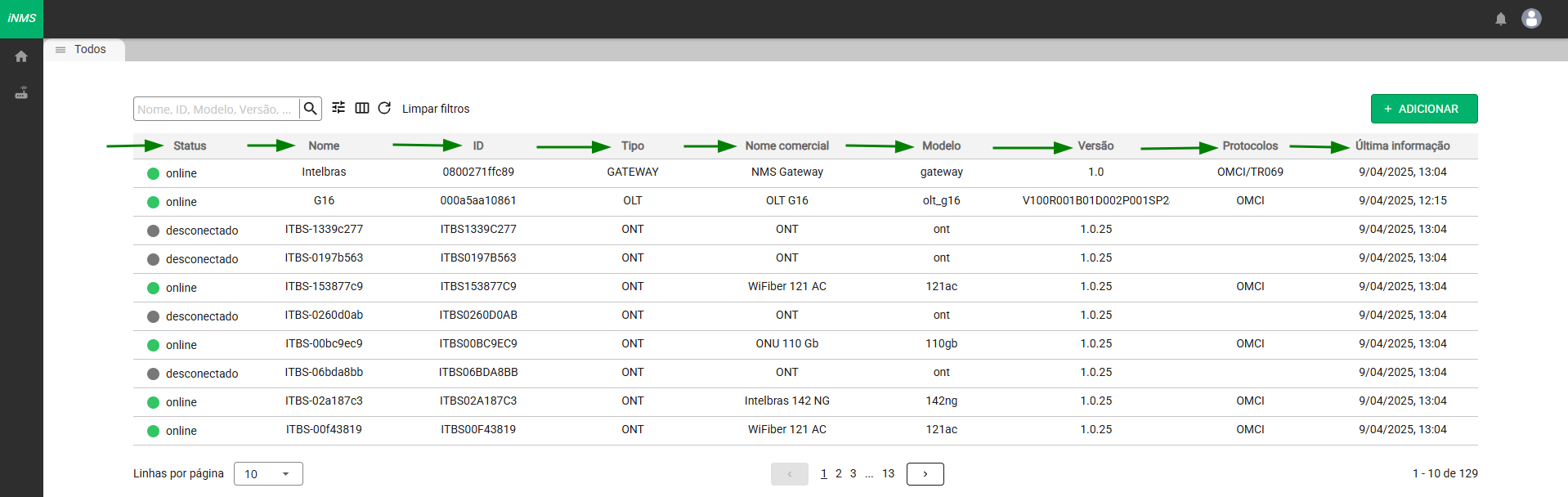Open devices section via router sidebar icon

point(21,93)
